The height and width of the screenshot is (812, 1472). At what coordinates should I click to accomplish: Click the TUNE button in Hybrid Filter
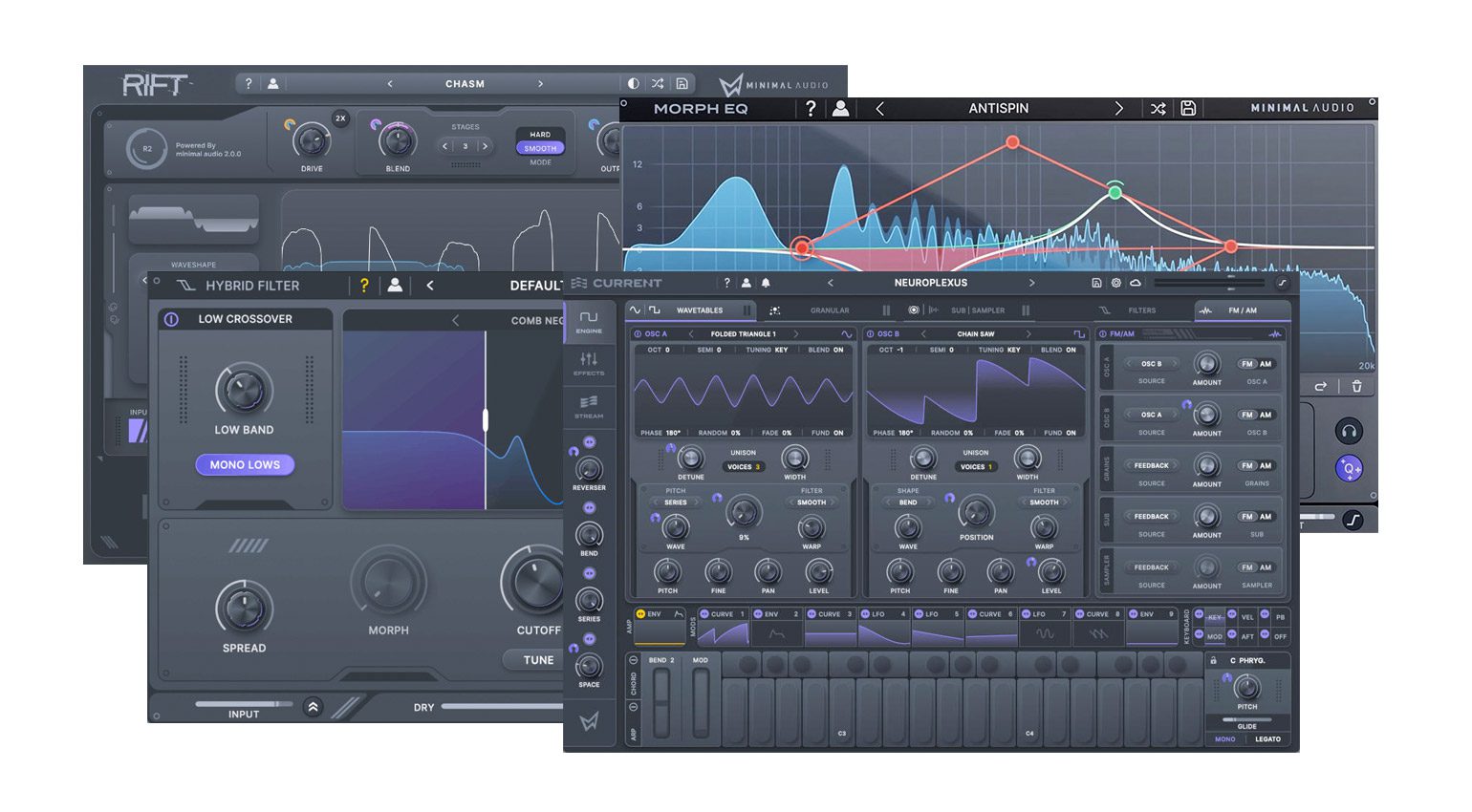pos(538,660)
